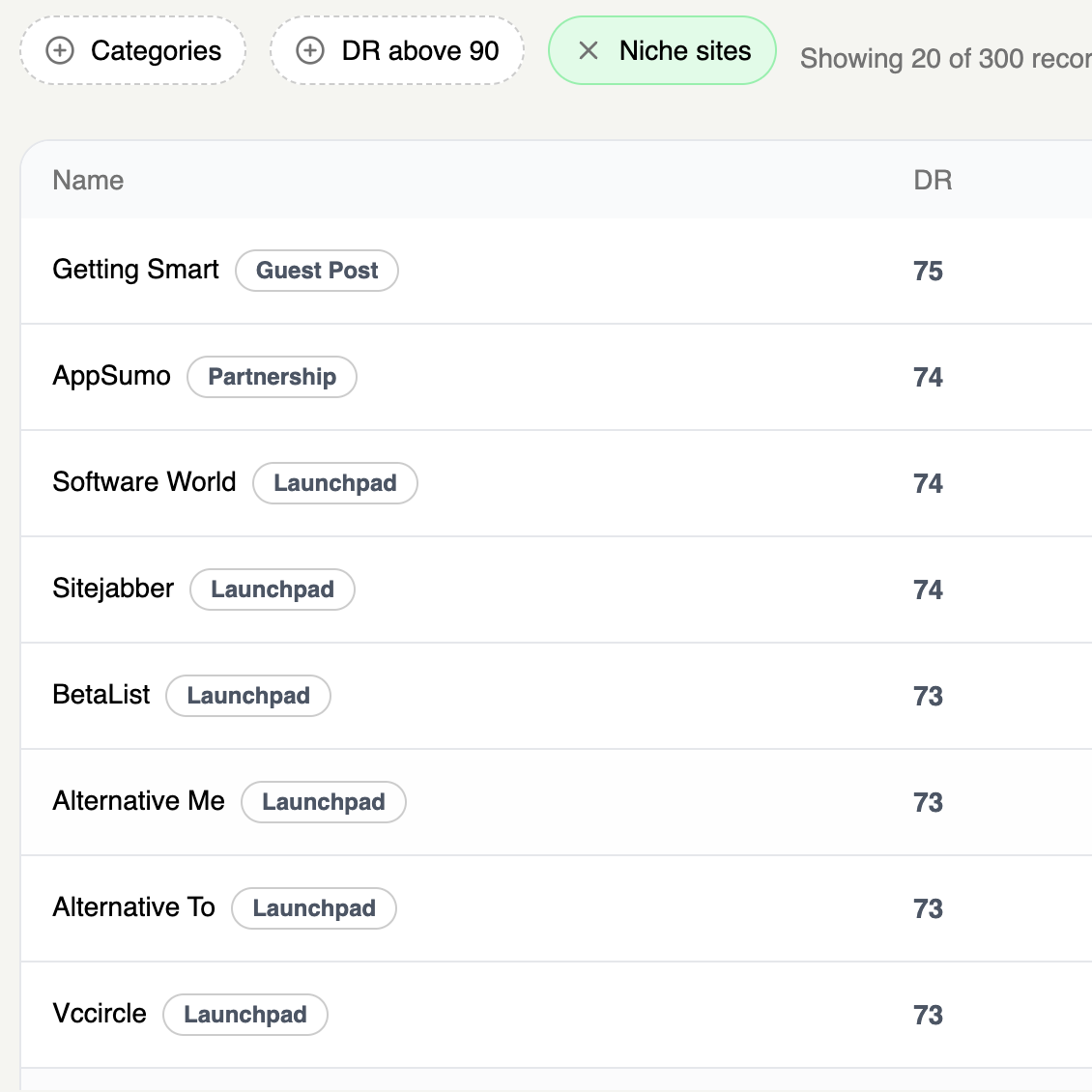
Task: Remove the Niche sites filter via X icon
Action: coord(588,51)
